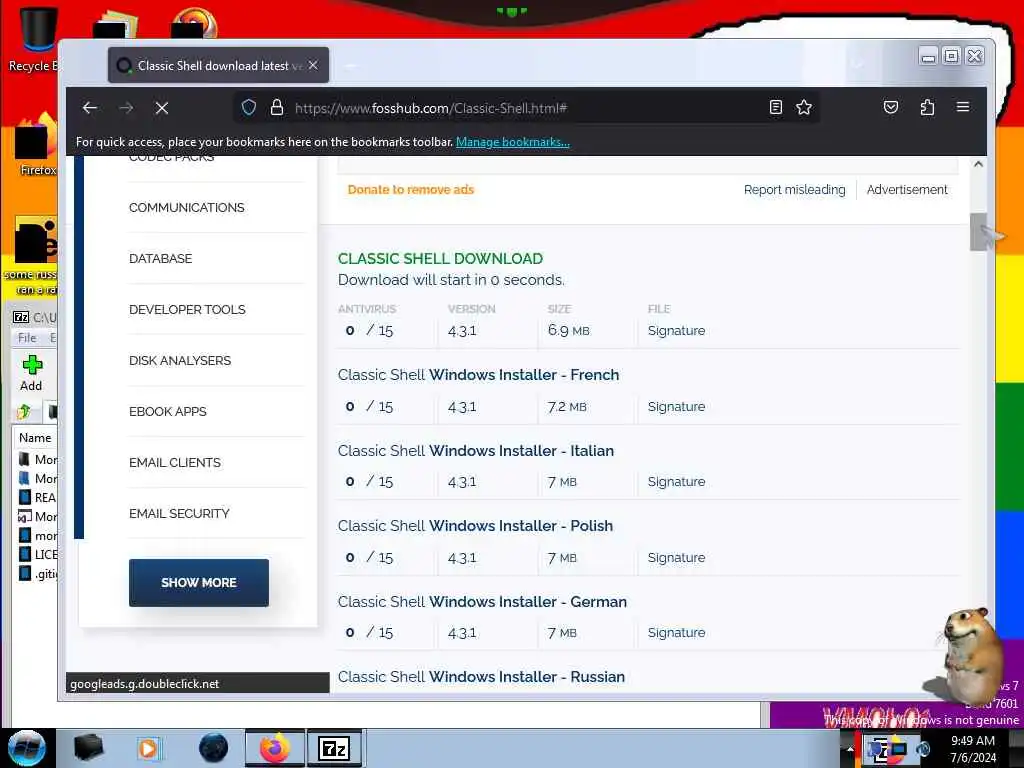Download Classic Shell Windows Installer - French
Screen dimensions: 1024x768
[x=478, y=375]
